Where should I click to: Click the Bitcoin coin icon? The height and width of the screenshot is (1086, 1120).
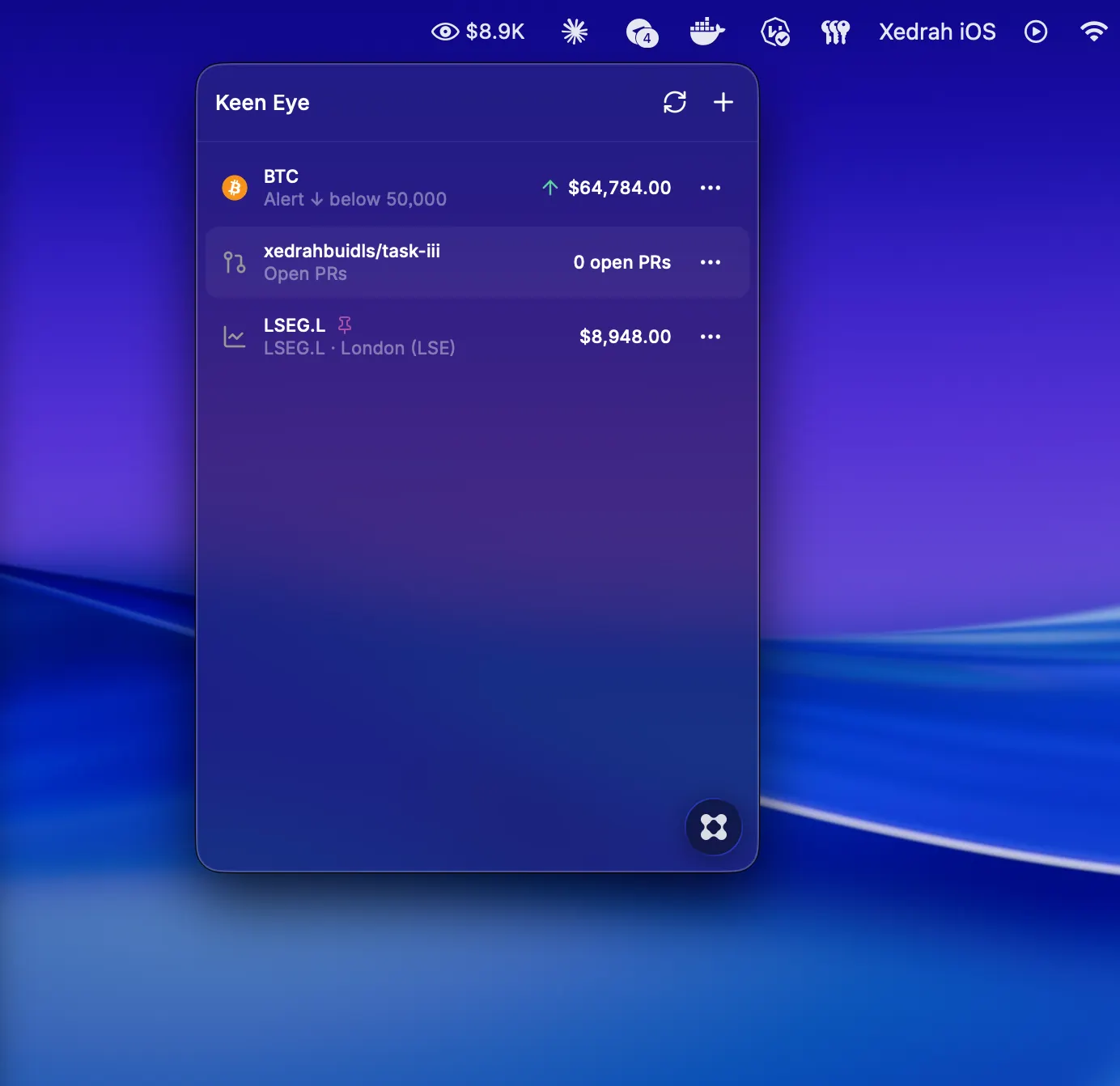(235, 188)
